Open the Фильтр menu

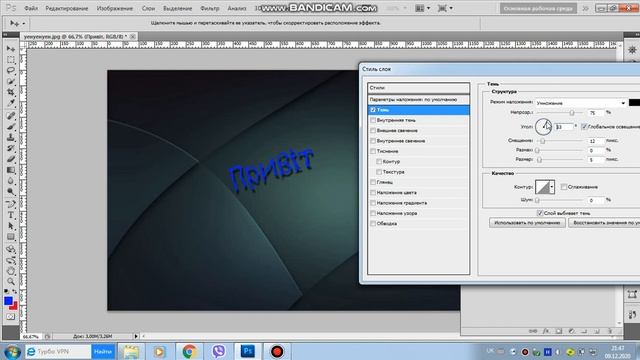pos(210,8)
